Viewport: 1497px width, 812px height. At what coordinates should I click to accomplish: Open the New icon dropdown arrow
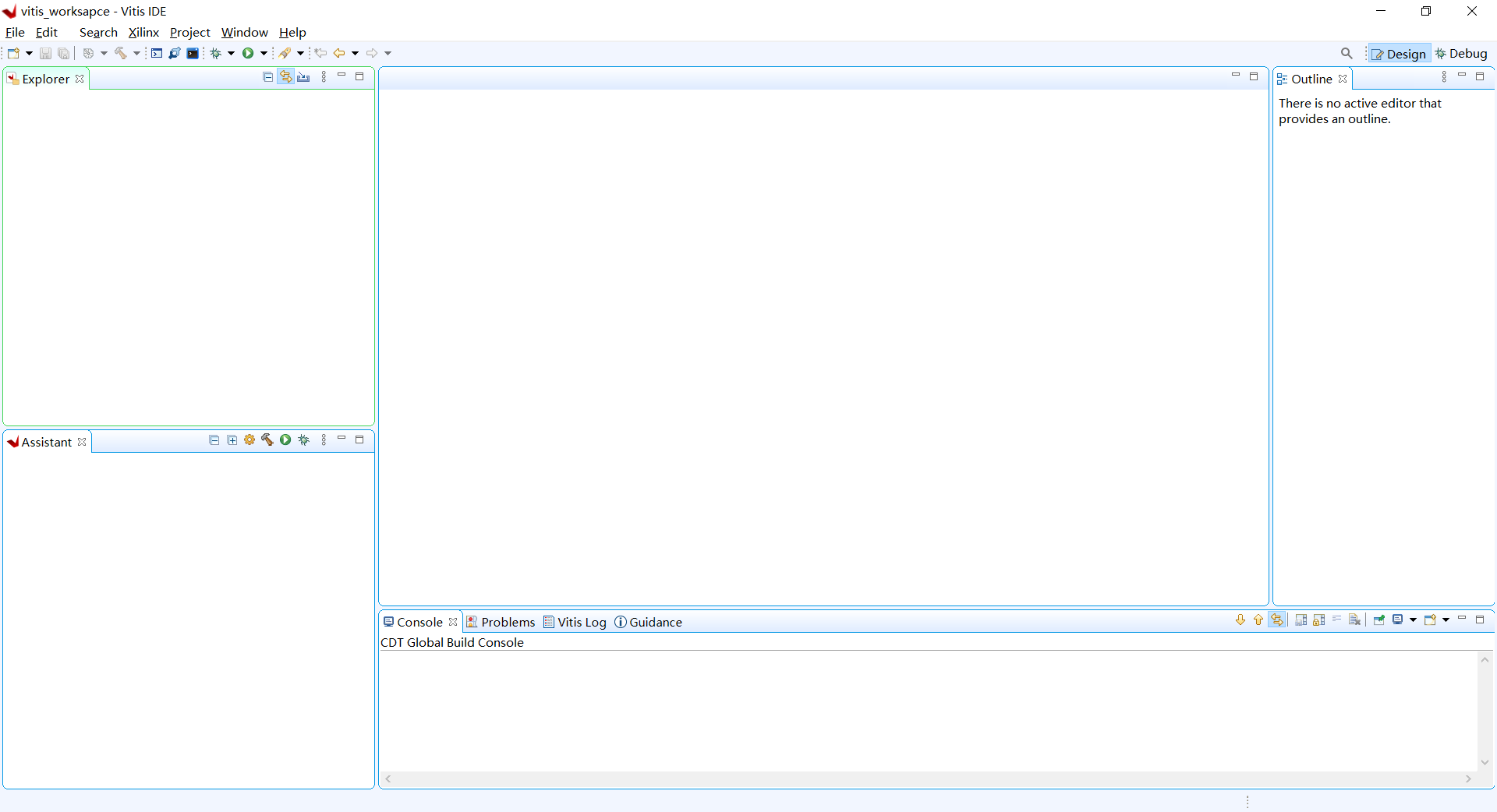pos(29,53)
